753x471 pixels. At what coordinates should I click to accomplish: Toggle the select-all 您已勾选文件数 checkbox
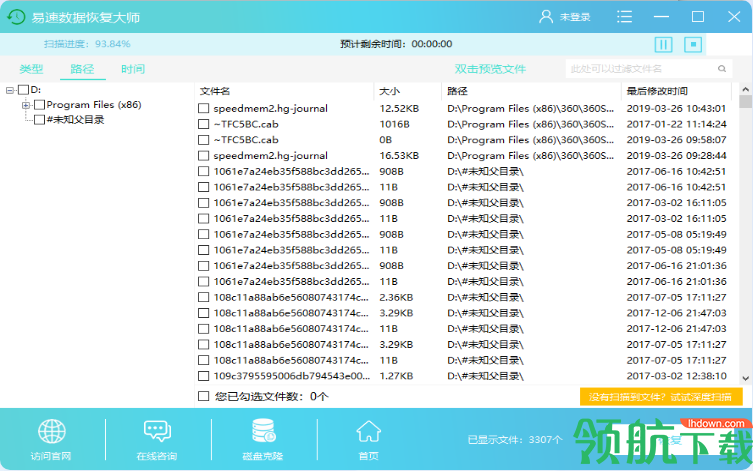click(204, 396)
